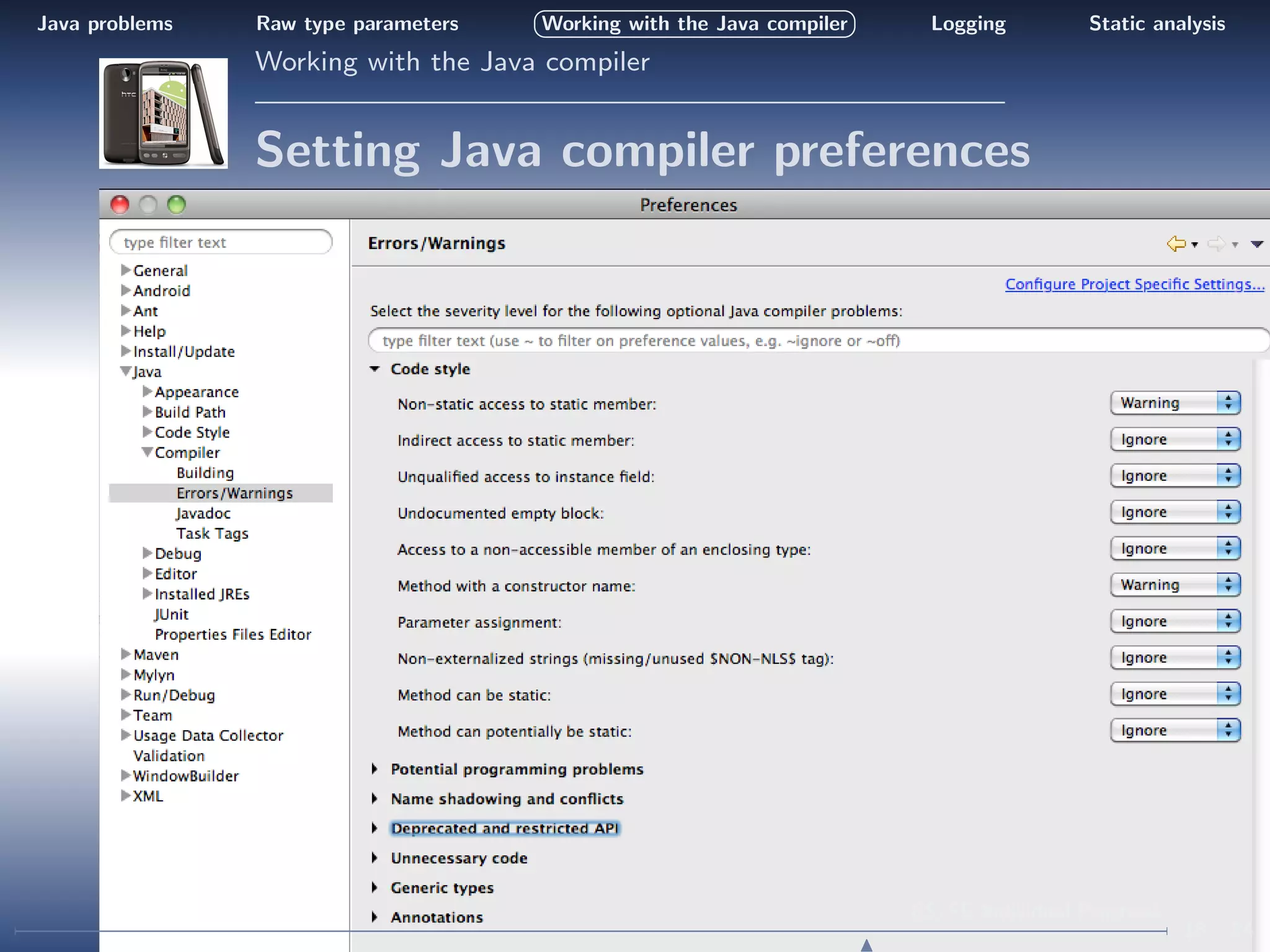Open Method can potentially be static dropdown

[1175, 730]
